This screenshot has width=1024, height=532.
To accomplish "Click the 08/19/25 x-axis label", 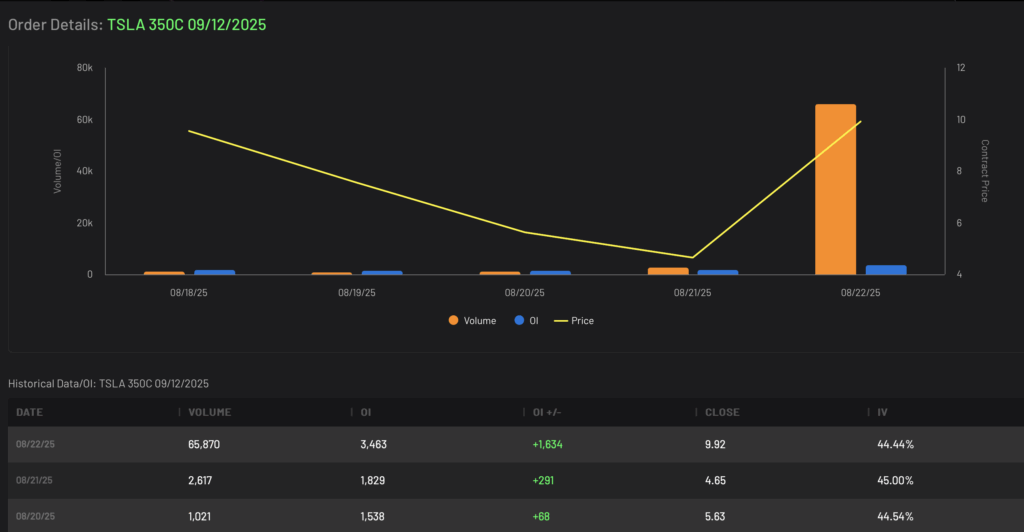I will (357, 292).
